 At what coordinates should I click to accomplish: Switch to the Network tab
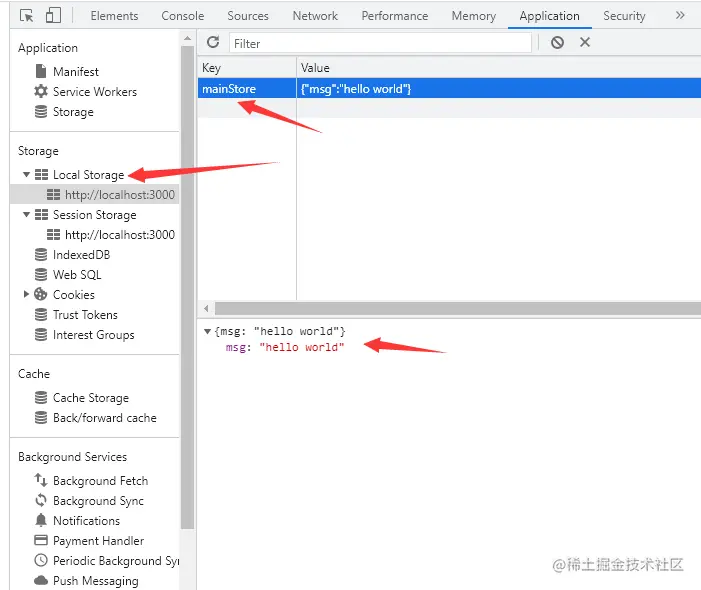pyautogui.click(x=315, y=16)
